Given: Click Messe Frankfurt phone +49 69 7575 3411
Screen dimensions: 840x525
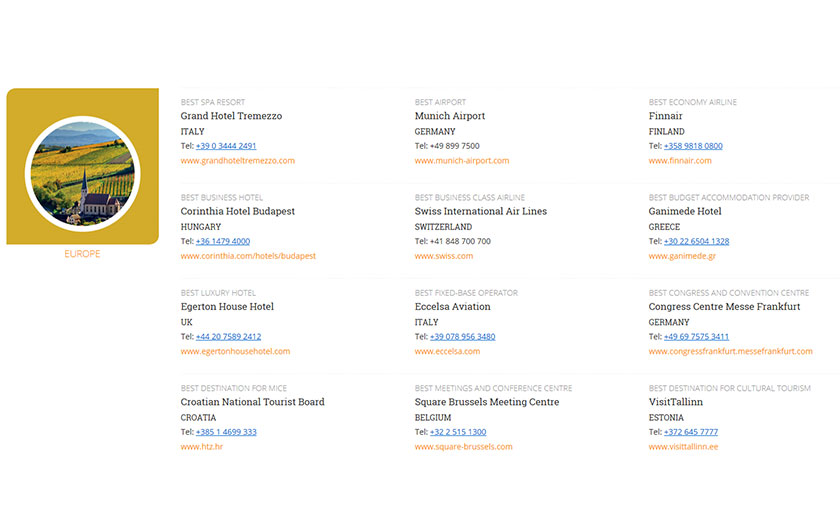Looking at the screenshot, I should [x=696, y=336].
